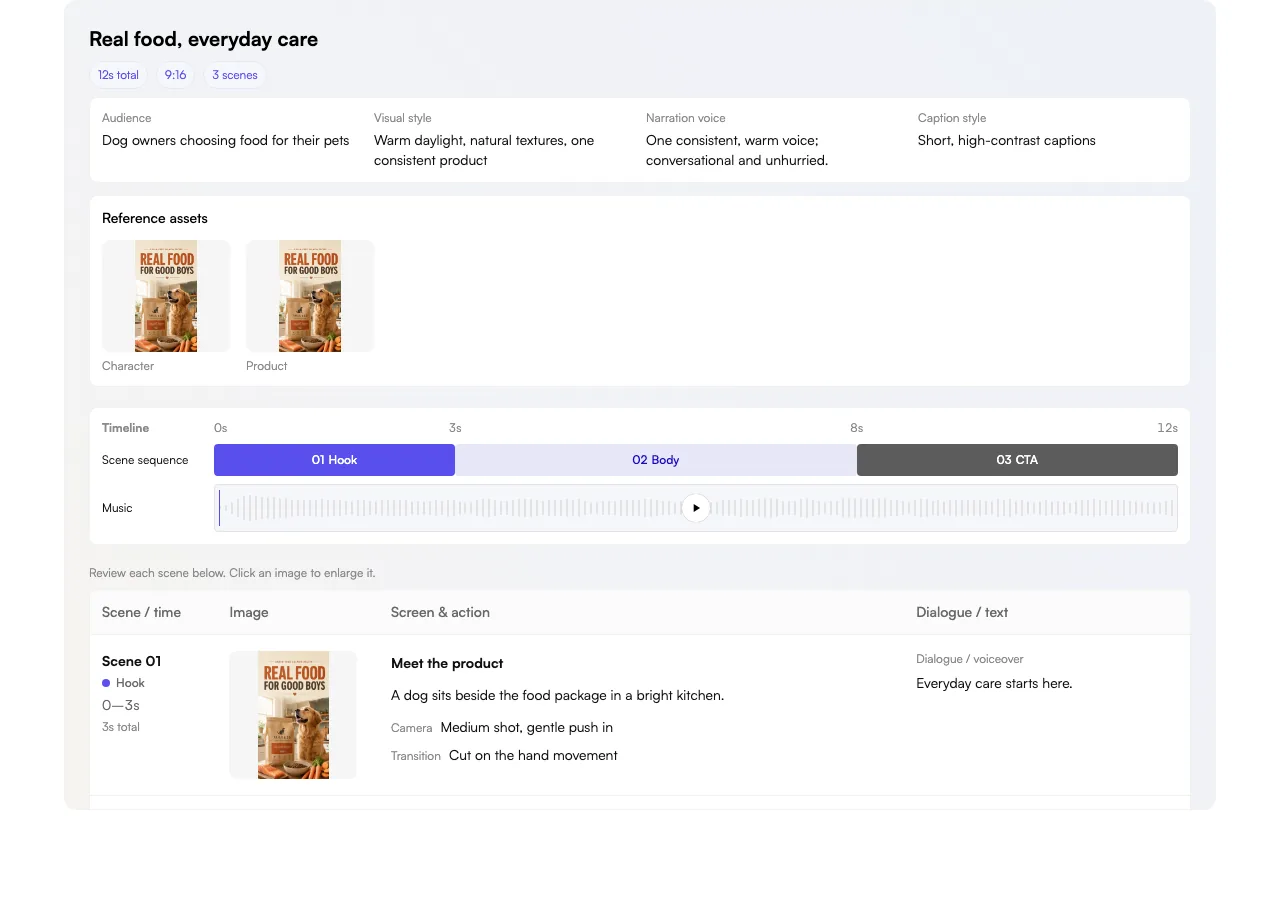Click the Scene 01 label
Image resolution: width=1280 pixels, height=900 pixels.
click(132, 661)
